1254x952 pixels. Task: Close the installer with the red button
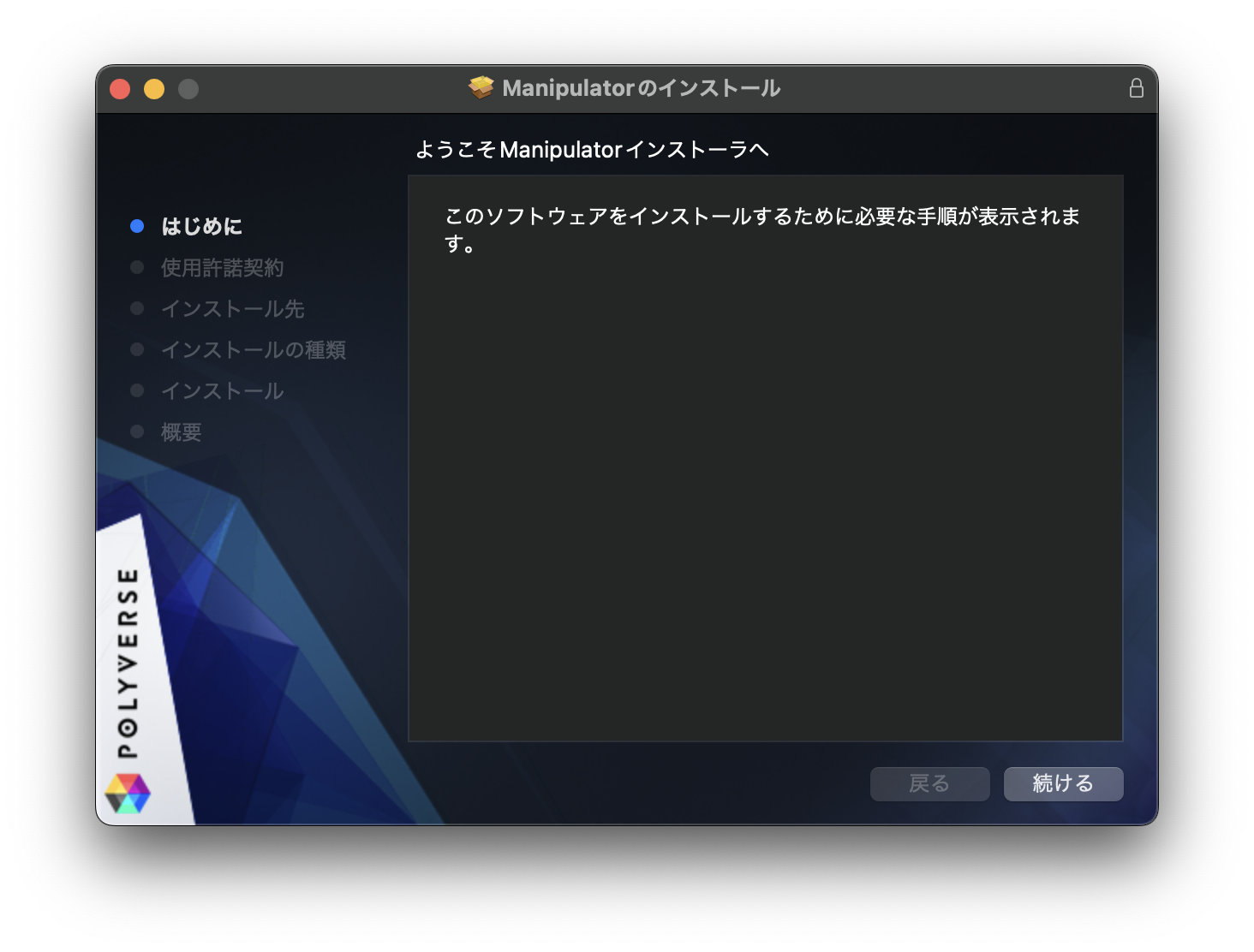(120, 89)
